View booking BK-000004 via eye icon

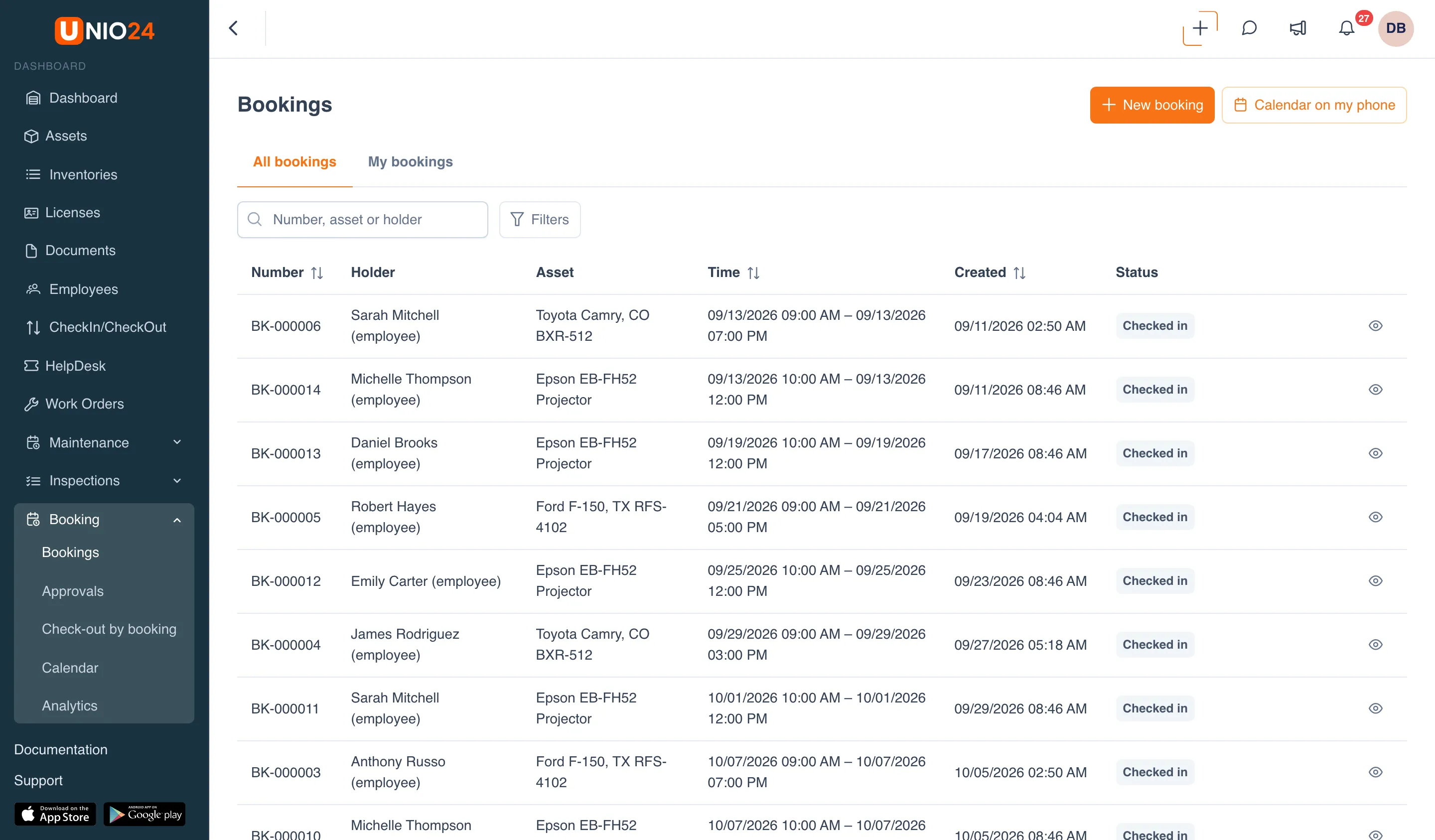point(1375,645)
